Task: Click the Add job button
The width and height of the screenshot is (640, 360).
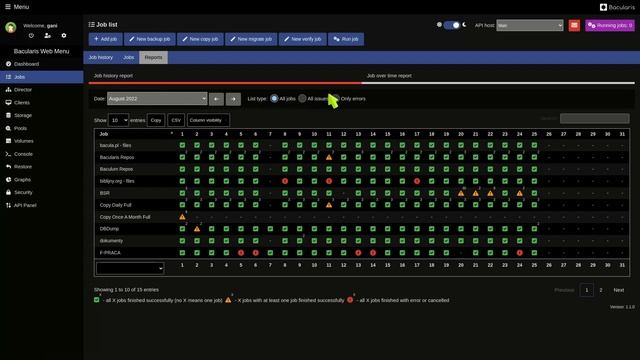Action: (106, 39)
